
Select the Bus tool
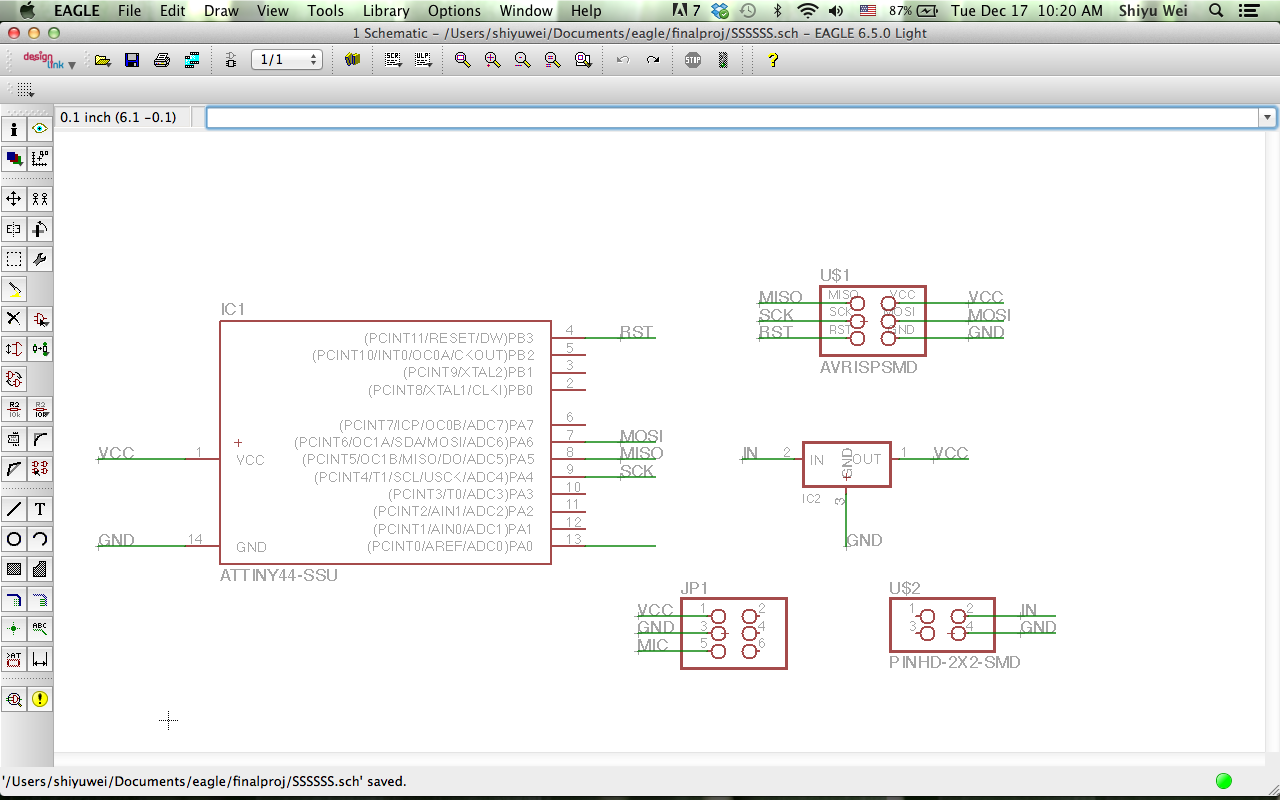coord(14,600)
